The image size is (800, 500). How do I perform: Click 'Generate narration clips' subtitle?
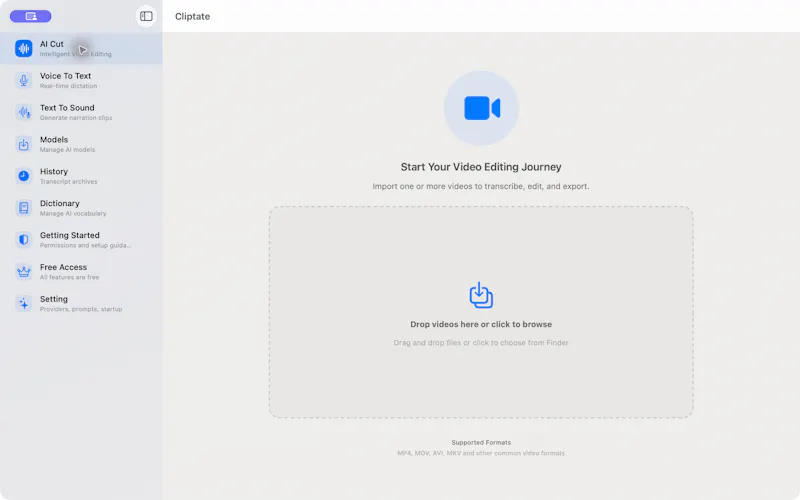point(76,118)
